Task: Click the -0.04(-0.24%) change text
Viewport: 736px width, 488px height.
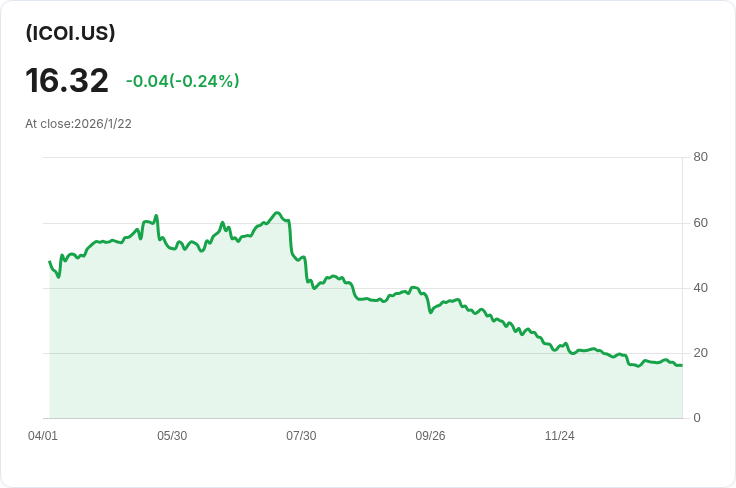Action: pyautogui.click(x=183, y=81)
